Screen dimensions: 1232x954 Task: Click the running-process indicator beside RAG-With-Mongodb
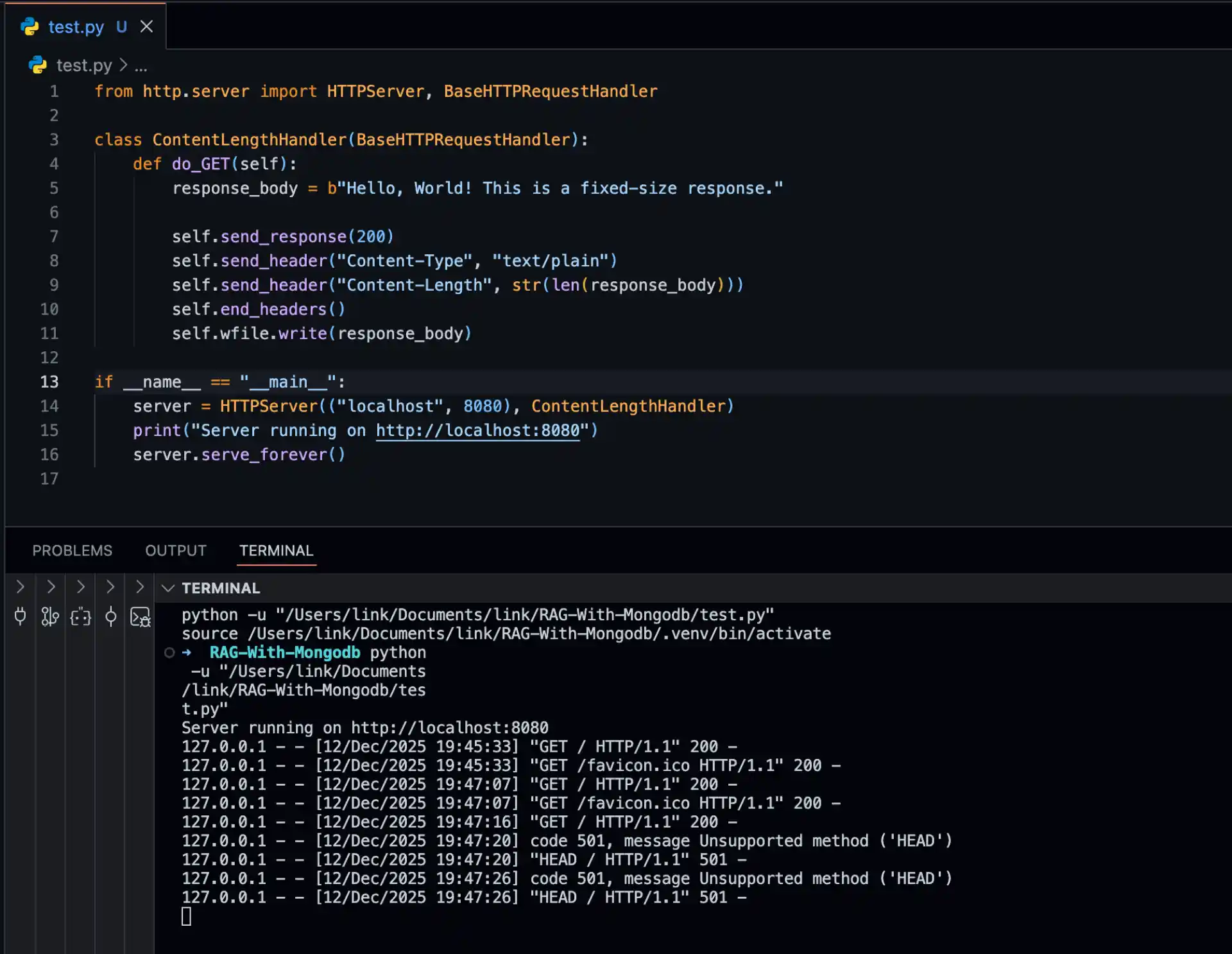point(169,652)
